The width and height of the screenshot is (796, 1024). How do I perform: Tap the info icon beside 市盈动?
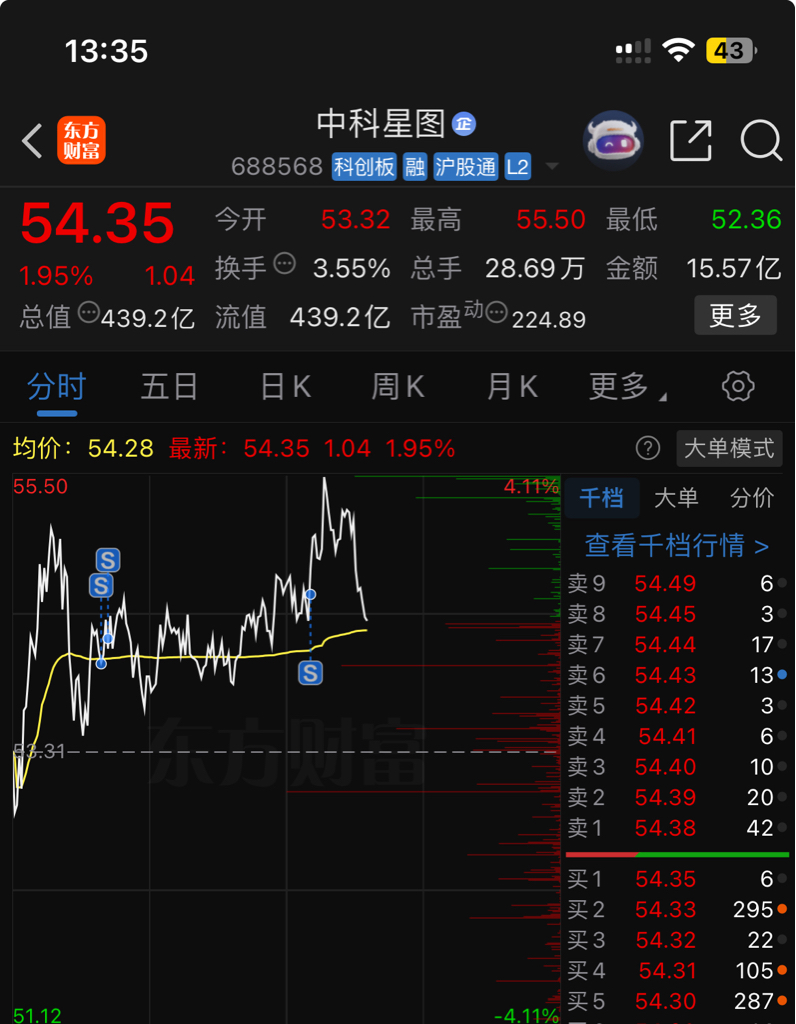(496, 312)
